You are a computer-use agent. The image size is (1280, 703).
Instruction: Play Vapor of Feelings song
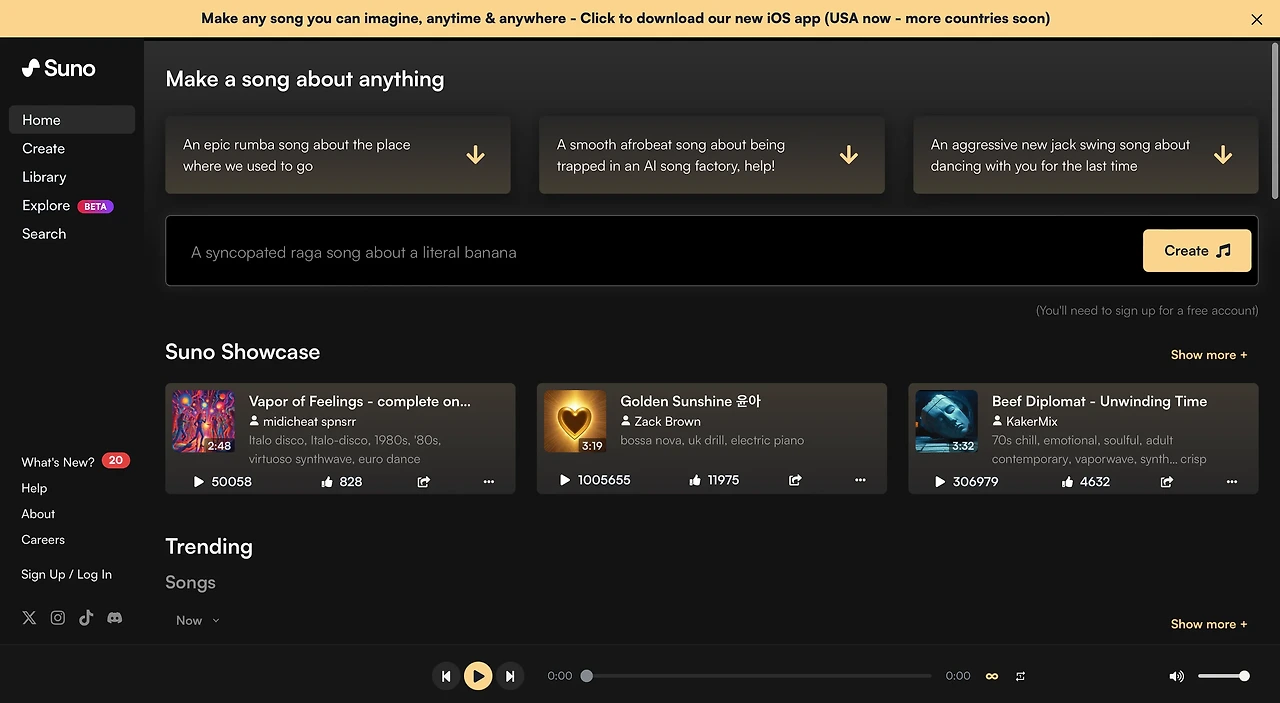click(198, 481)
